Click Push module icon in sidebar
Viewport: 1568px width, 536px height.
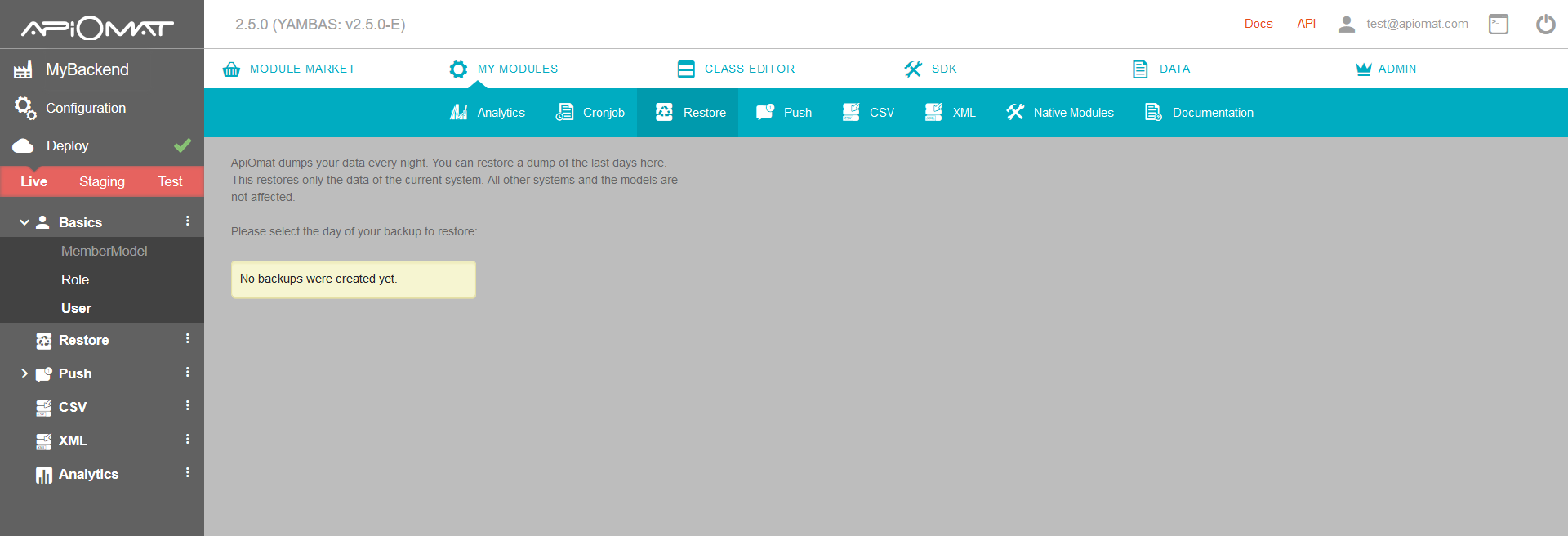pos(44,374)
